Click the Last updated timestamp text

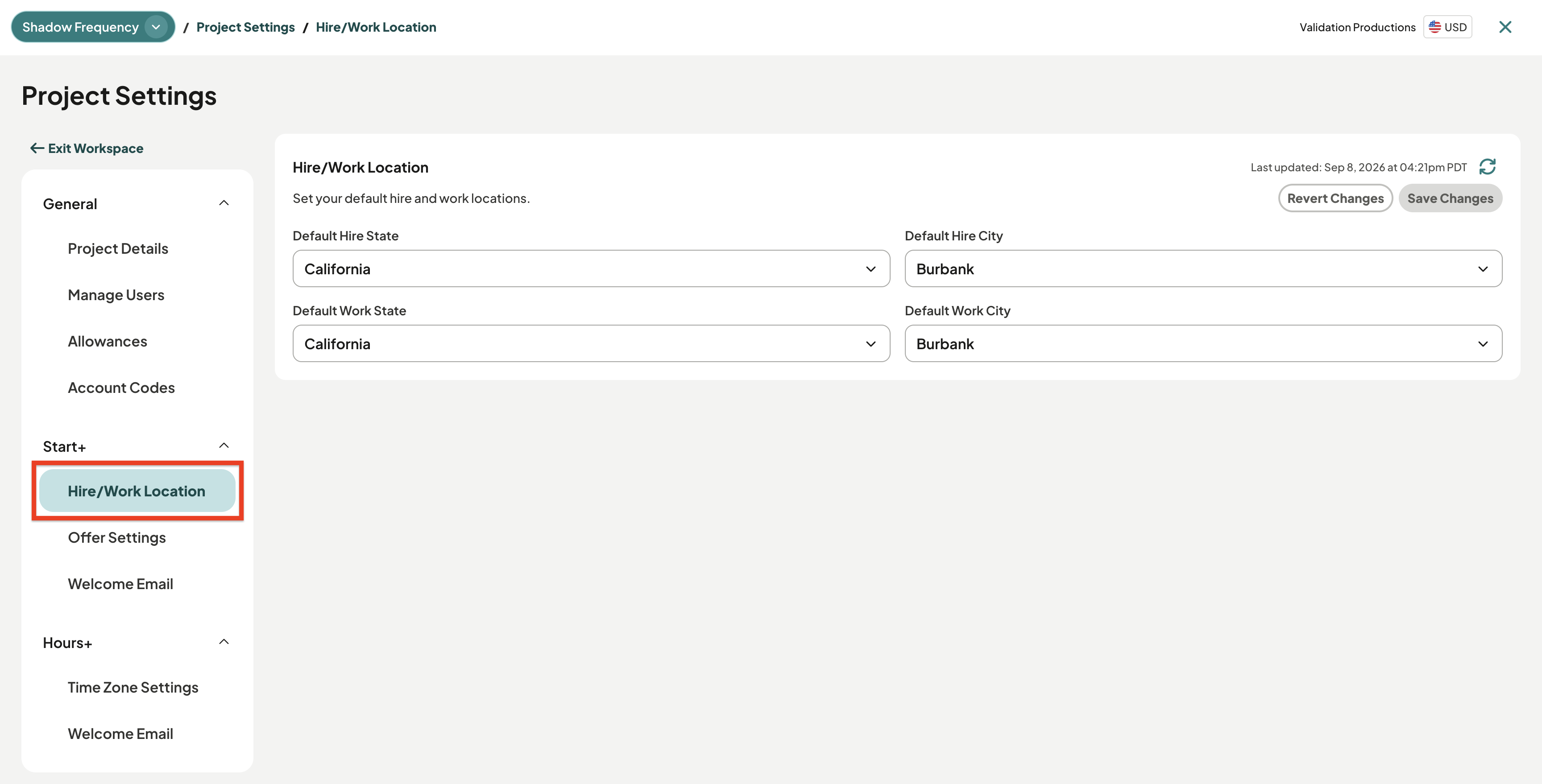[1359, 167]
